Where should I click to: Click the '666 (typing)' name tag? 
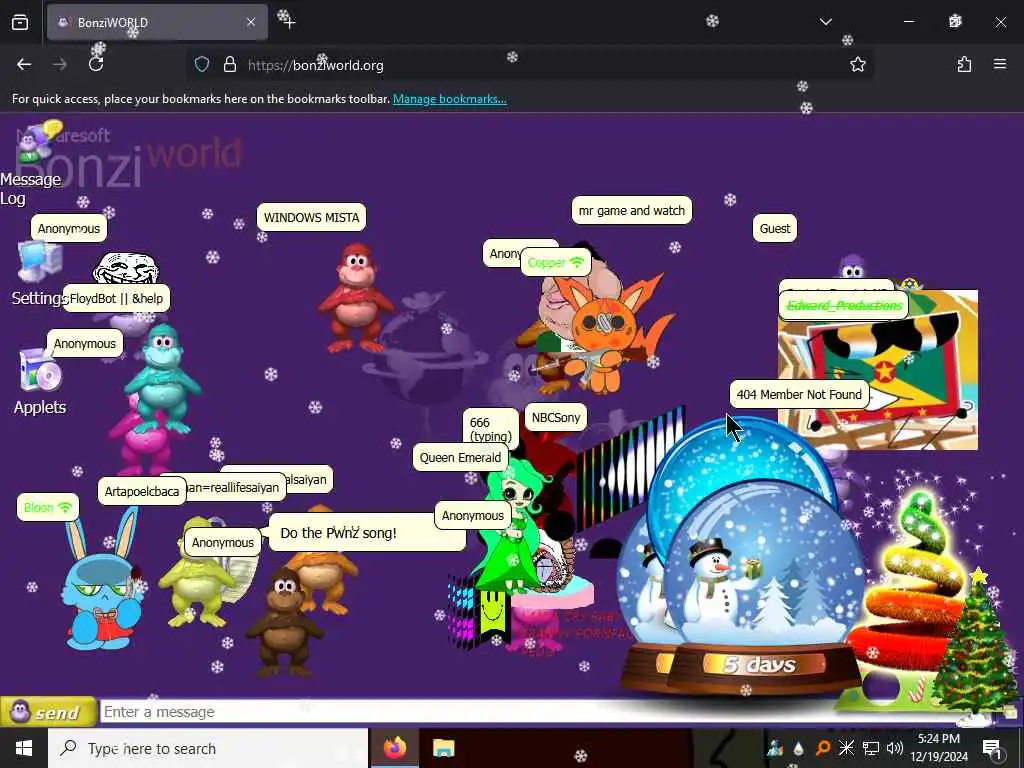click(x=490, y=429)
